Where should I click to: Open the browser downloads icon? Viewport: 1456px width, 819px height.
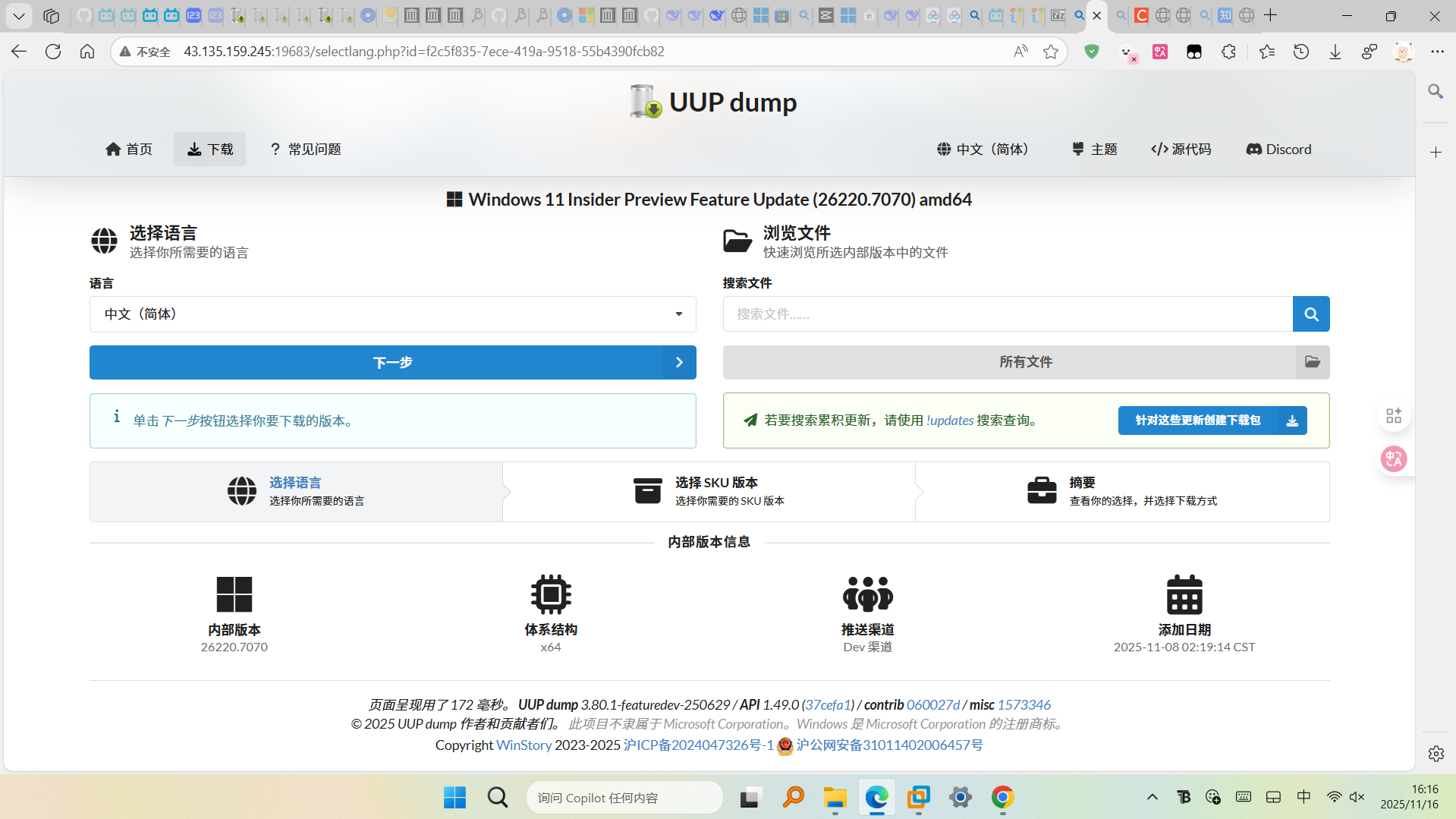[x=1335, y=52]
